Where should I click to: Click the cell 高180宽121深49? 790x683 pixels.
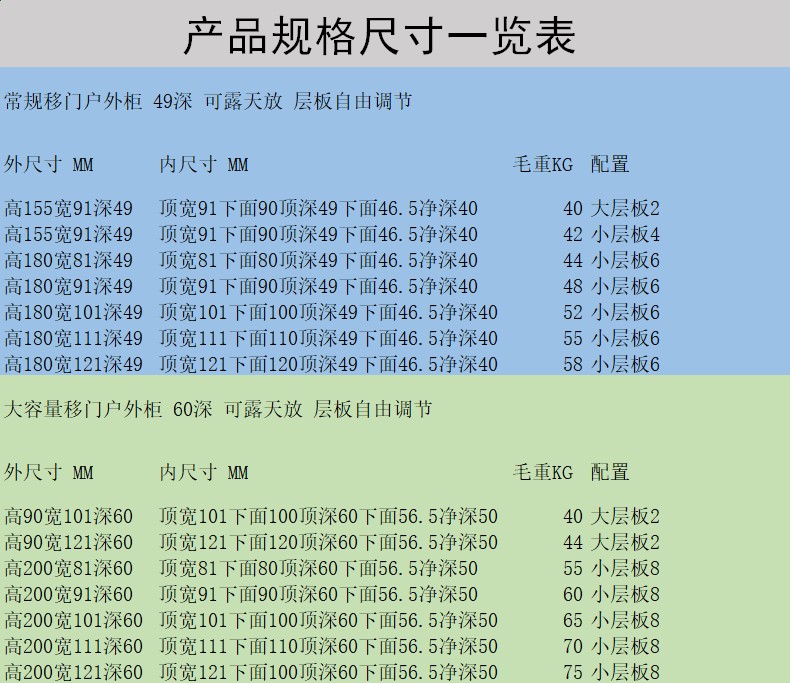[x=74, y=365]
